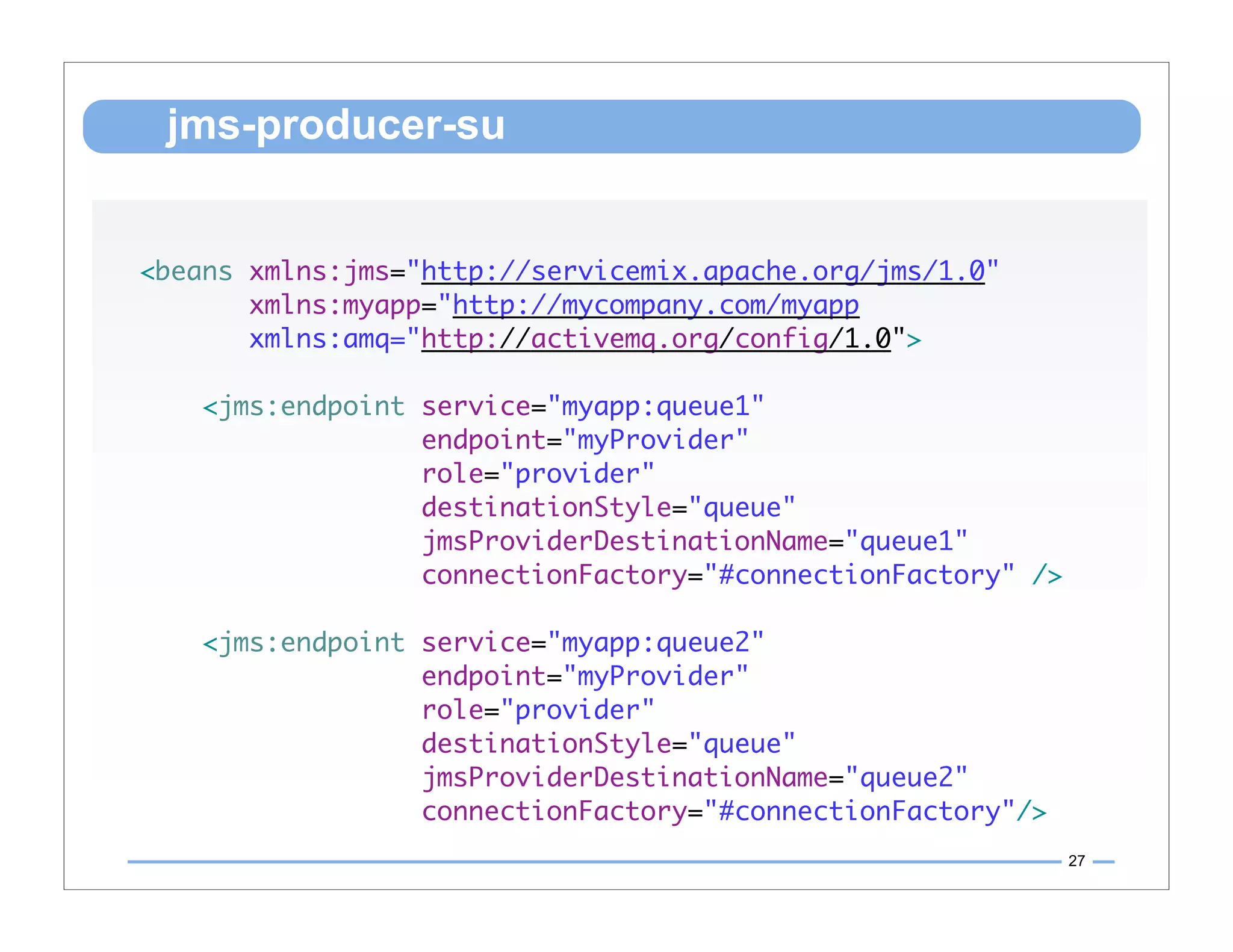The width and height of the screenshot is (1233, 952).
Task: Click connectionFactory line of queue2 endpoint
Action: (734, 811)
